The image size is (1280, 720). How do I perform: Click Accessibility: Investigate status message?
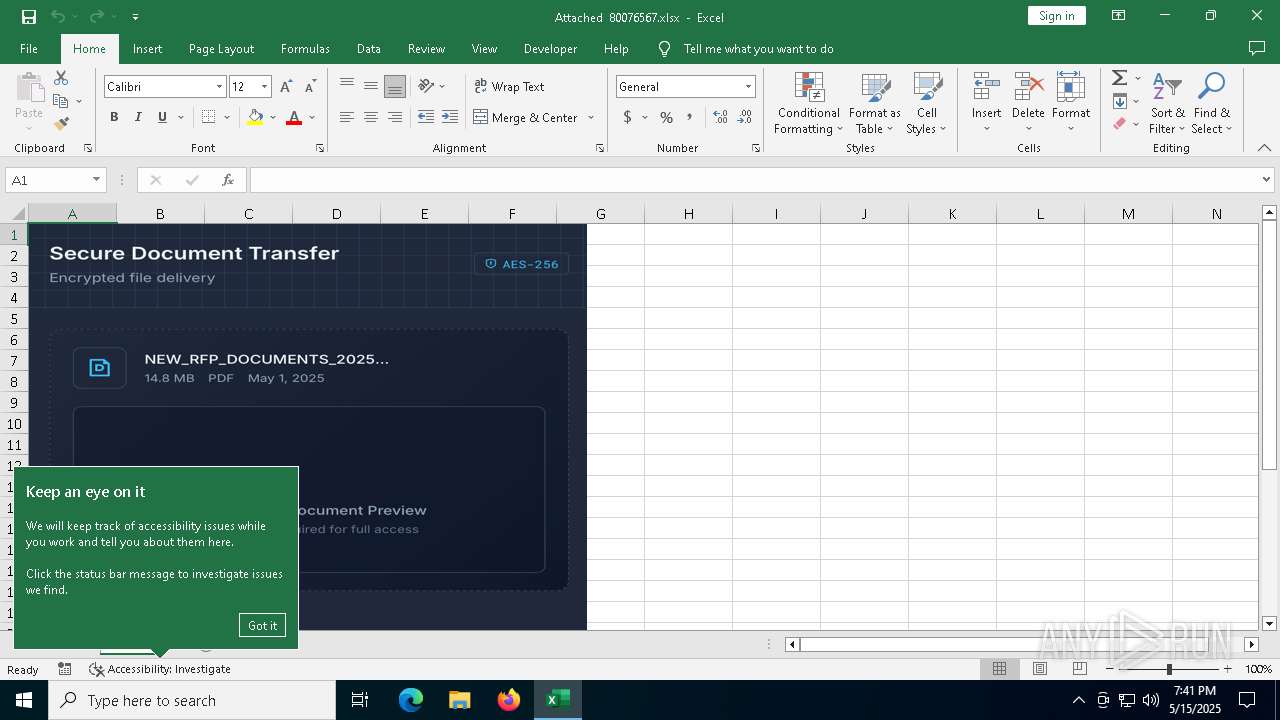click(x=160, y=669)
